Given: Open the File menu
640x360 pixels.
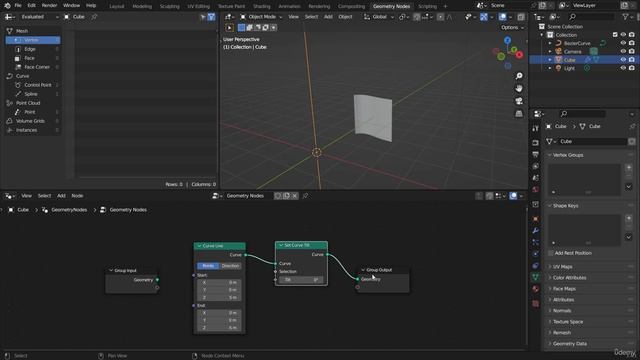Looking at the screenshot, I should click(18, 6).
